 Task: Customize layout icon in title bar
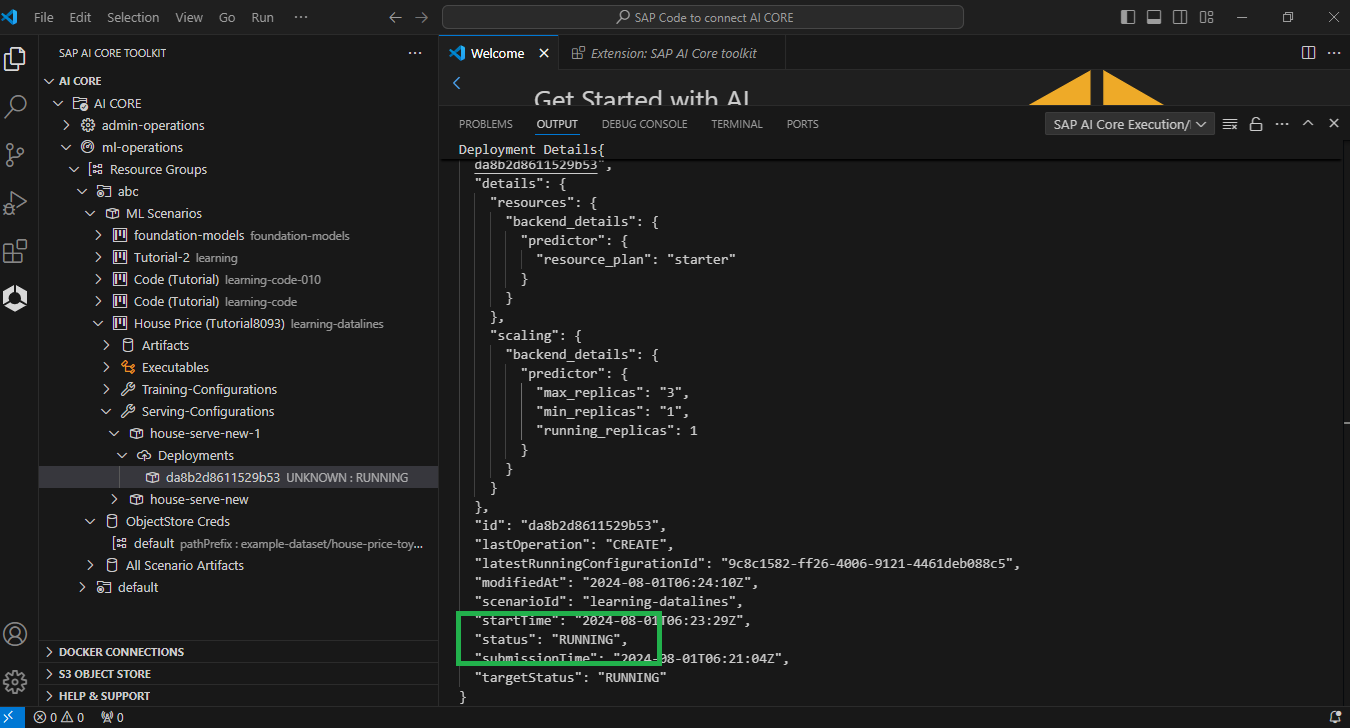(1206, 17)
